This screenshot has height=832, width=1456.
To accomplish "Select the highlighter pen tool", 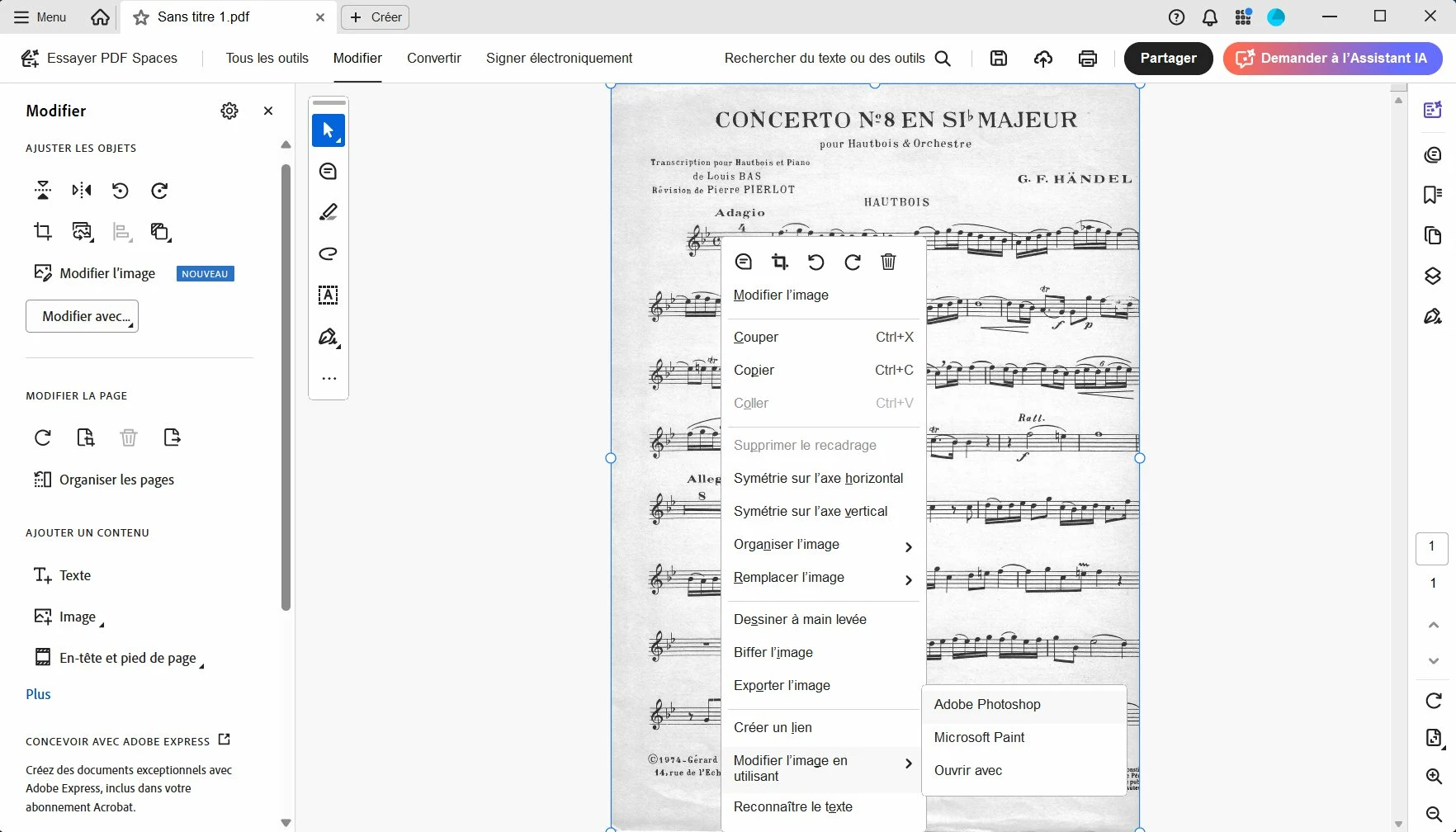I will (329, 213).
